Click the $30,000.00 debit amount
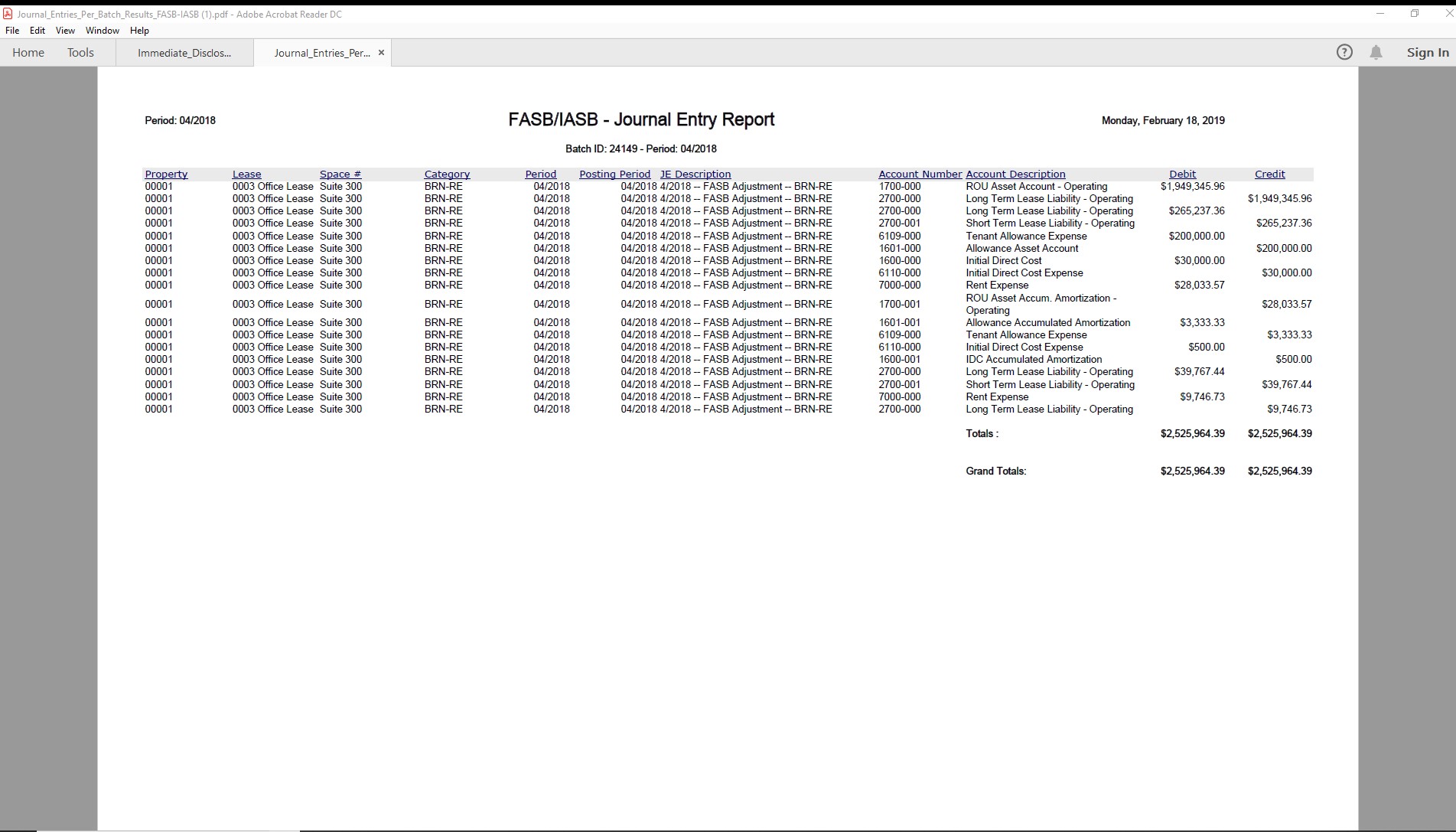 [x=1200, y=261]
